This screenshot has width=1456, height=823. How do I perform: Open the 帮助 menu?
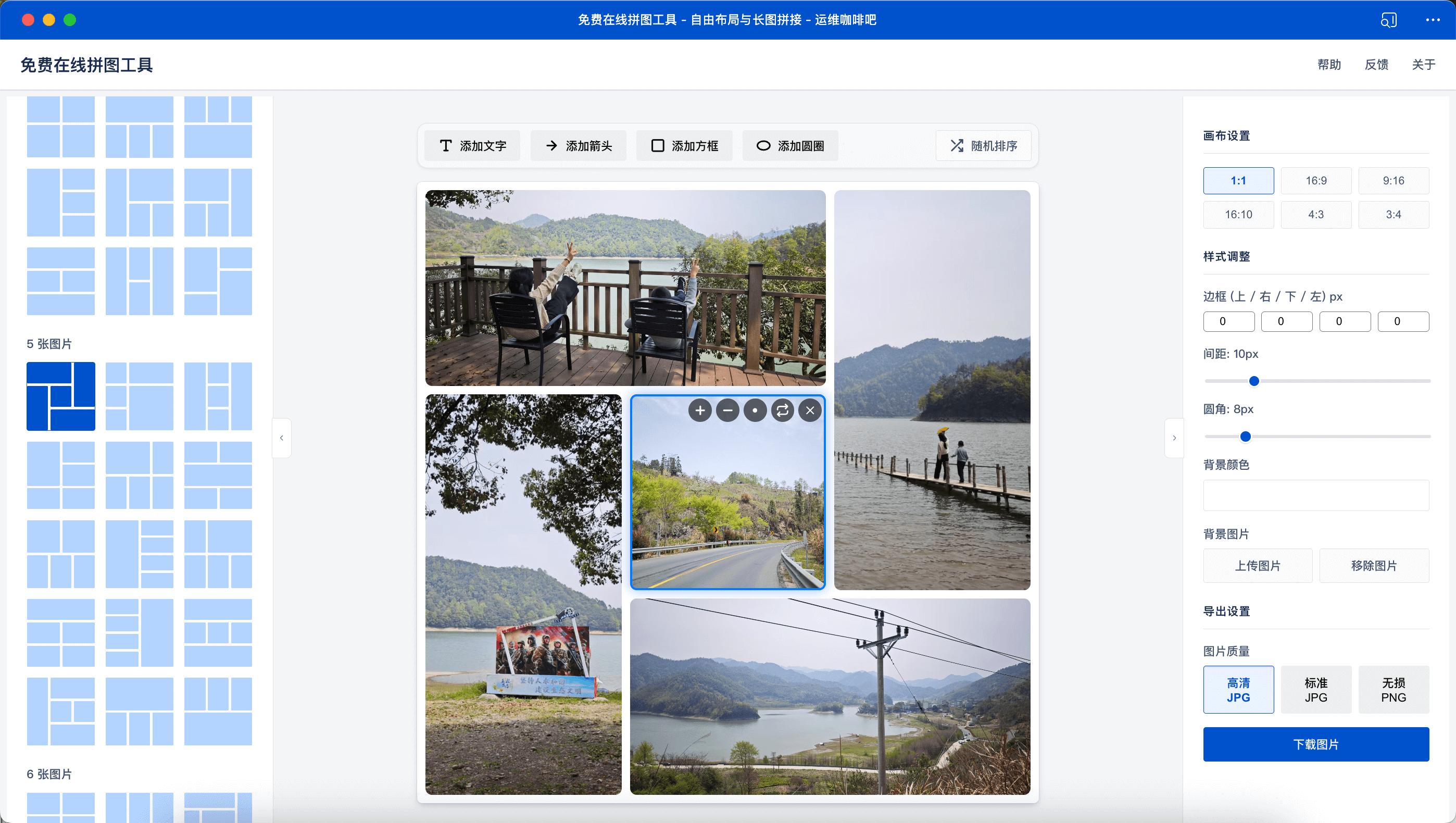click(x=1329, y=65)
